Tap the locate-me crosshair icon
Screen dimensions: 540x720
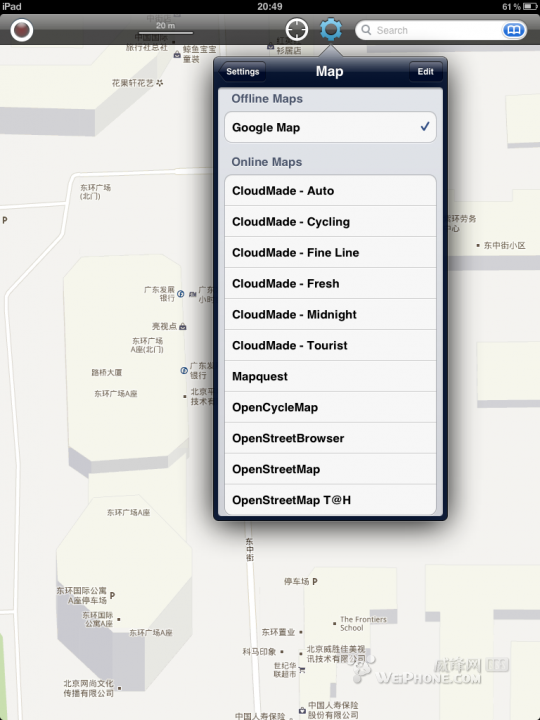(x=297, y=30)
